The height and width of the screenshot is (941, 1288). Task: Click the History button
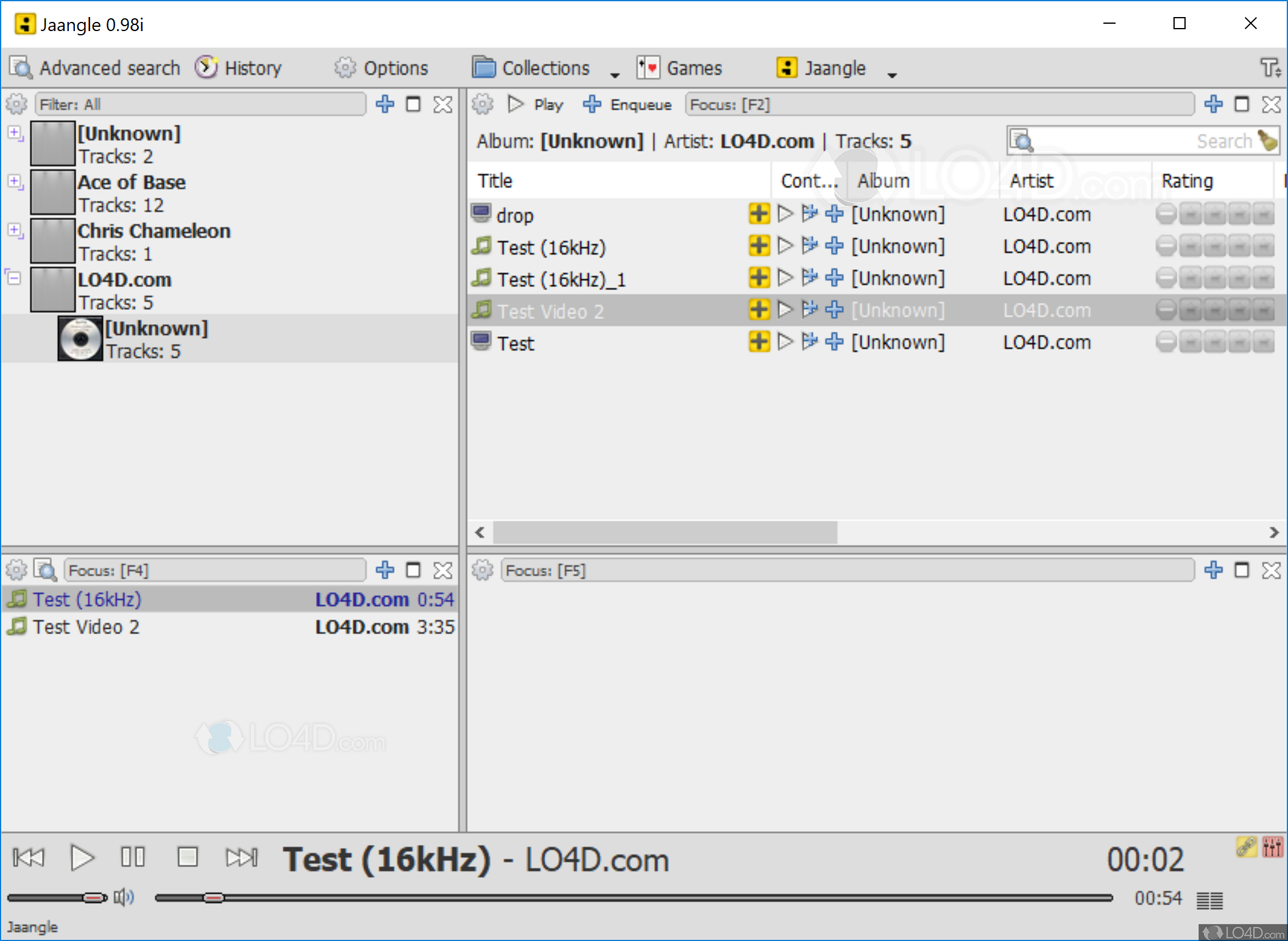[239, 68]
